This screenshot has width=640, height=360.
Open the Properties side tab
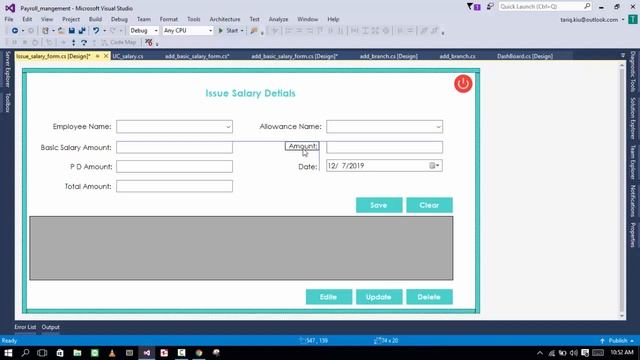coord(633,235)
